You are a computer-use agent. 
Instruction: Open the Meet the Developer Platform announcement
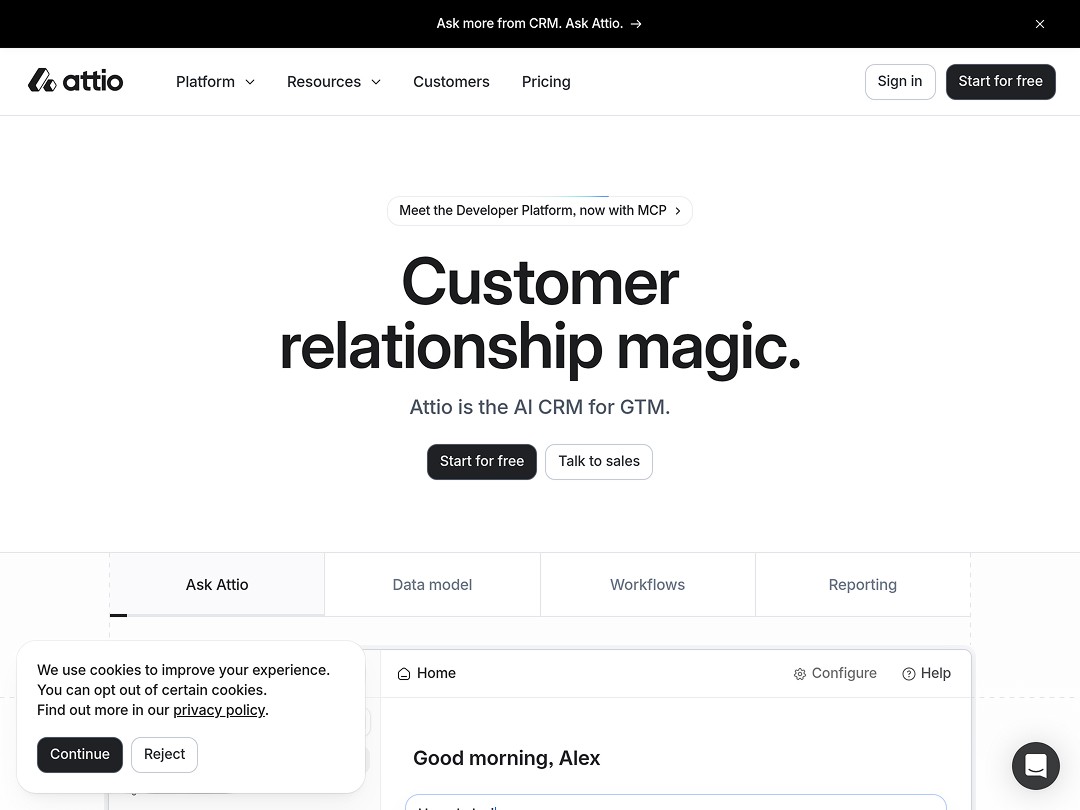[x=532, y=210]
